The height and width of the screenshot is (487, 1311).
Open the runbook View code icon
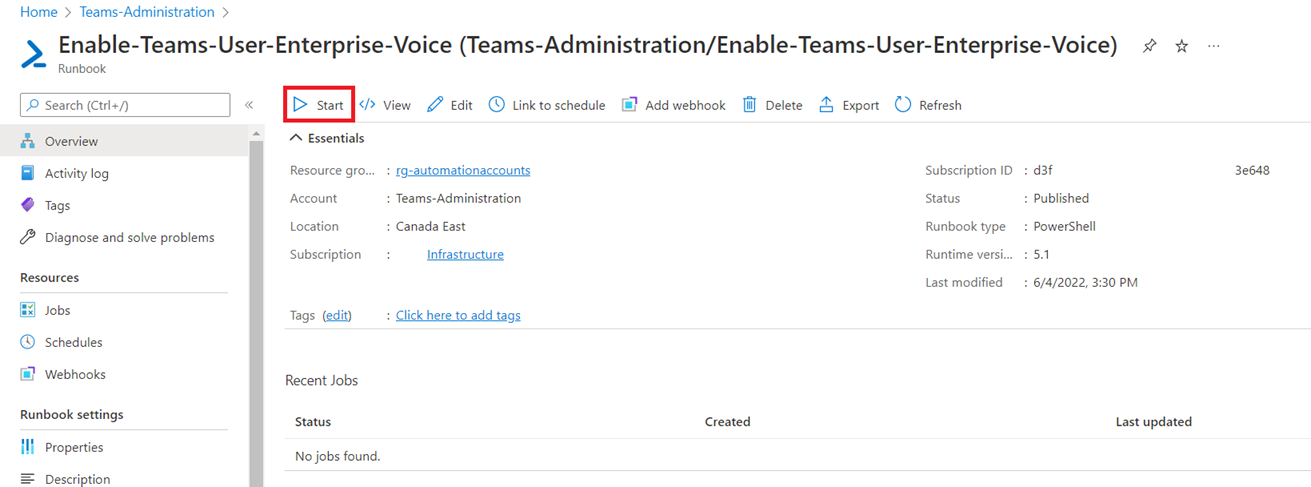point(368,105)
